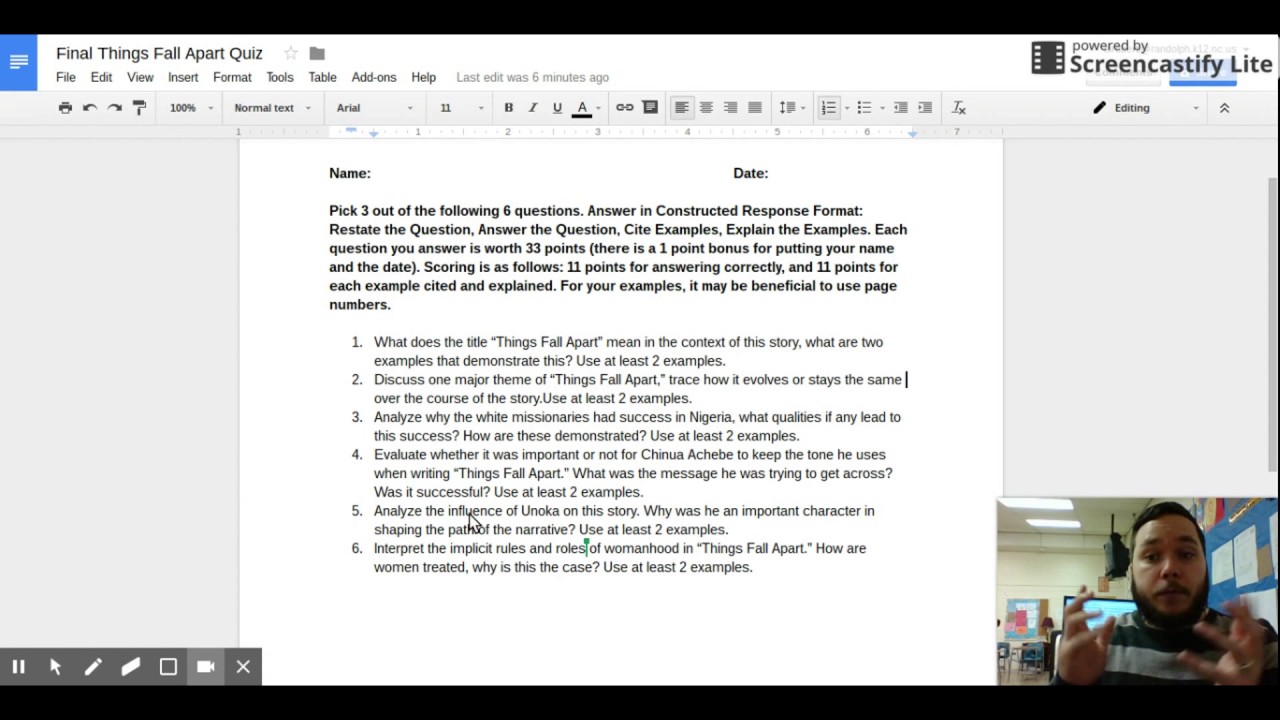
Task: Open the line spacing menu
Action: pos(792,107)
